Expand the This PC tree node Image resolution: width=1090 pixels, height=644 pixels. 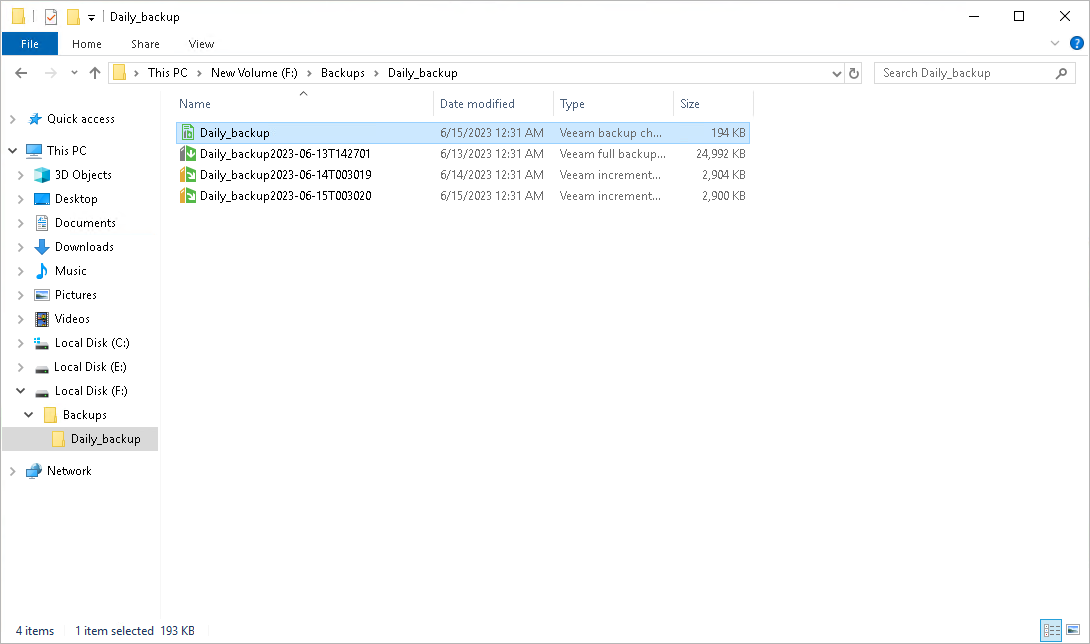pyautogui.click(x=12, y=150)
